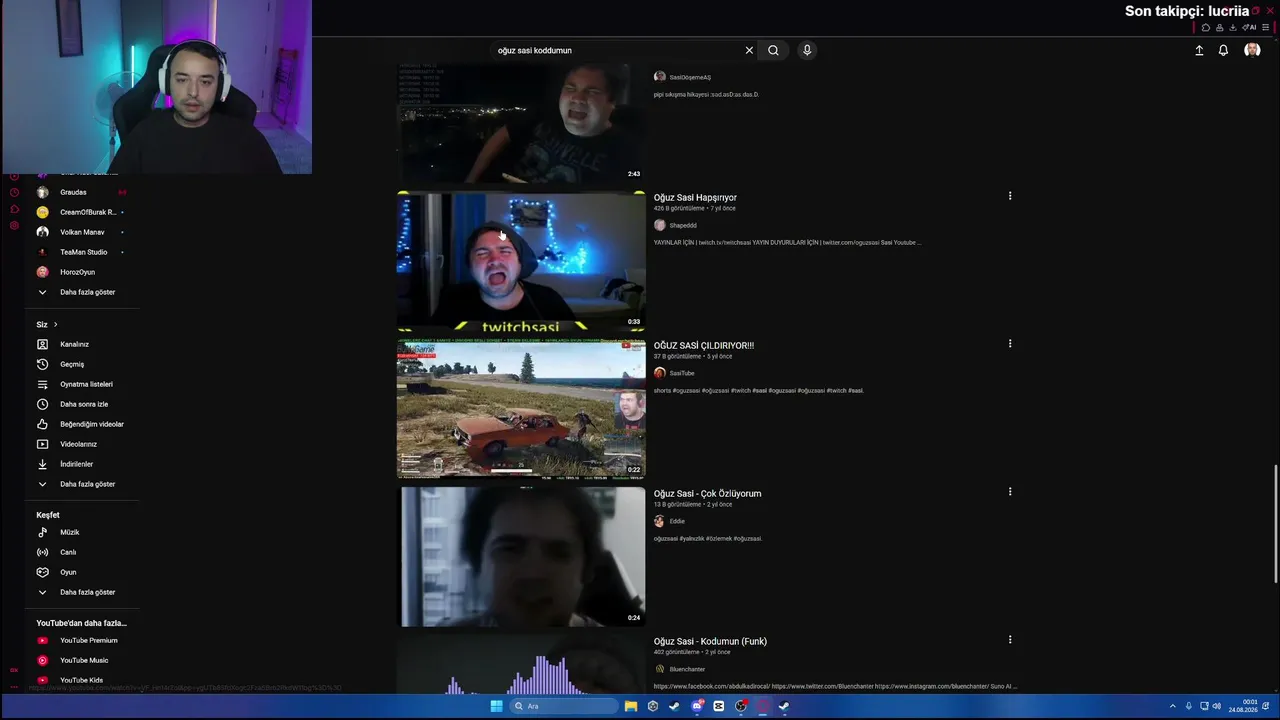The image size is (1280, 720).
Task: Open the account avatar menu
Action: [1252, 50]
